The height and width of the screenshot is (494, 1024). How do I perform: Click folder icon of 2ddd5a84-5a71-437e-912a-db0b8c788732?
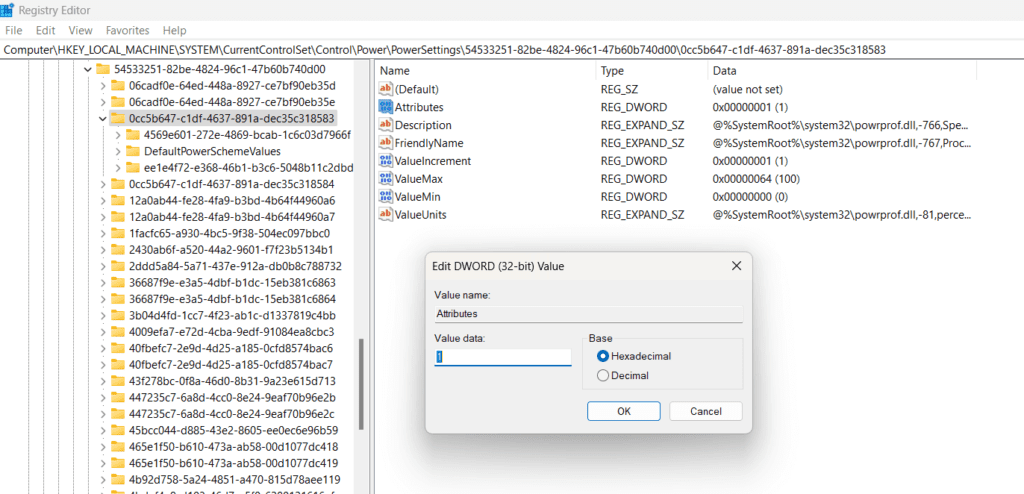pyautogui.click(x=118, y=266)
